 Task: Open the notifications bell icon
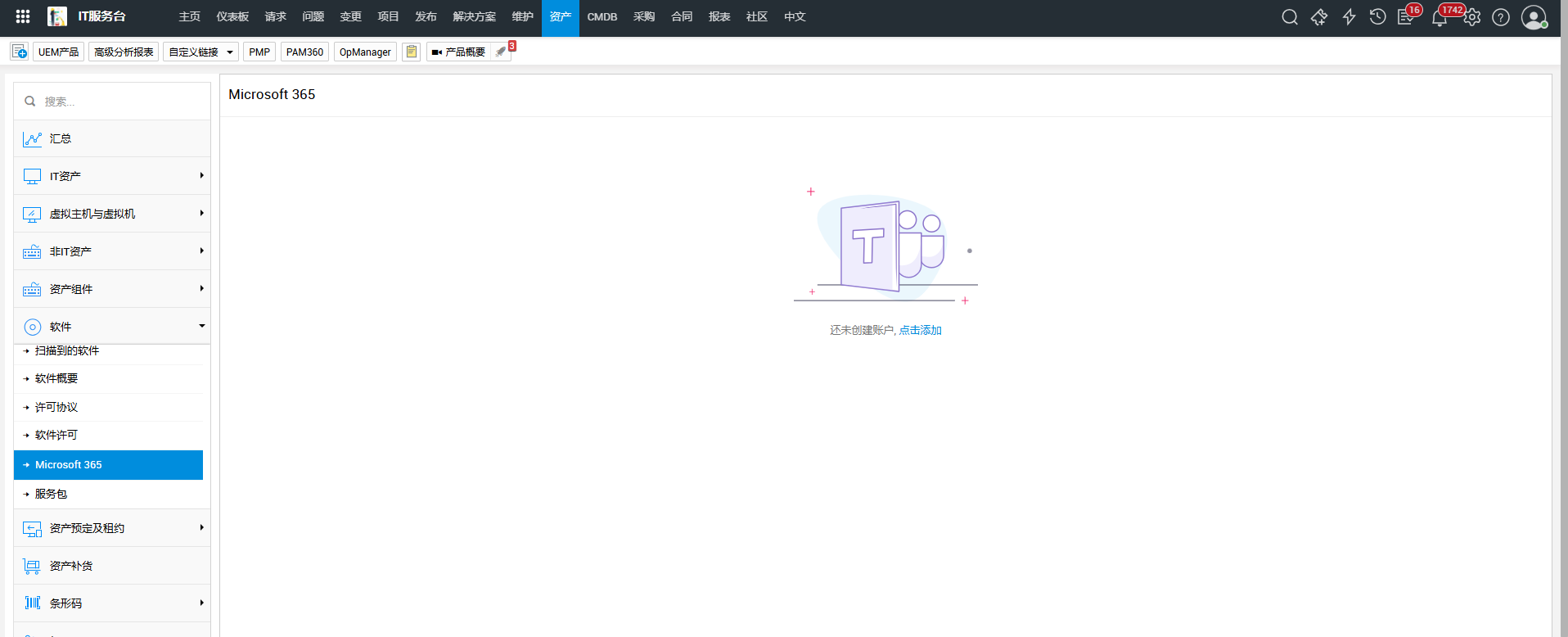click(x=1439, y=18)
